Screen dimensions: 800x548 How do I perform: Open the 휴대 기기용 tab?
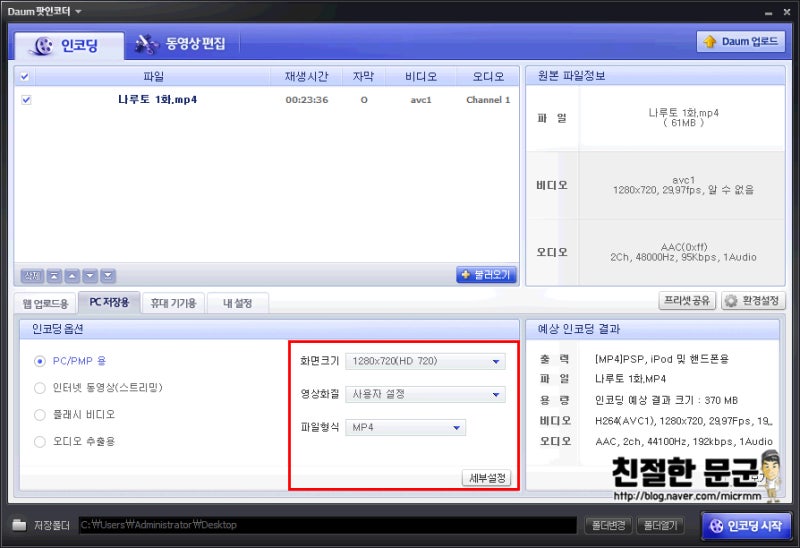[x=173, y=303]
